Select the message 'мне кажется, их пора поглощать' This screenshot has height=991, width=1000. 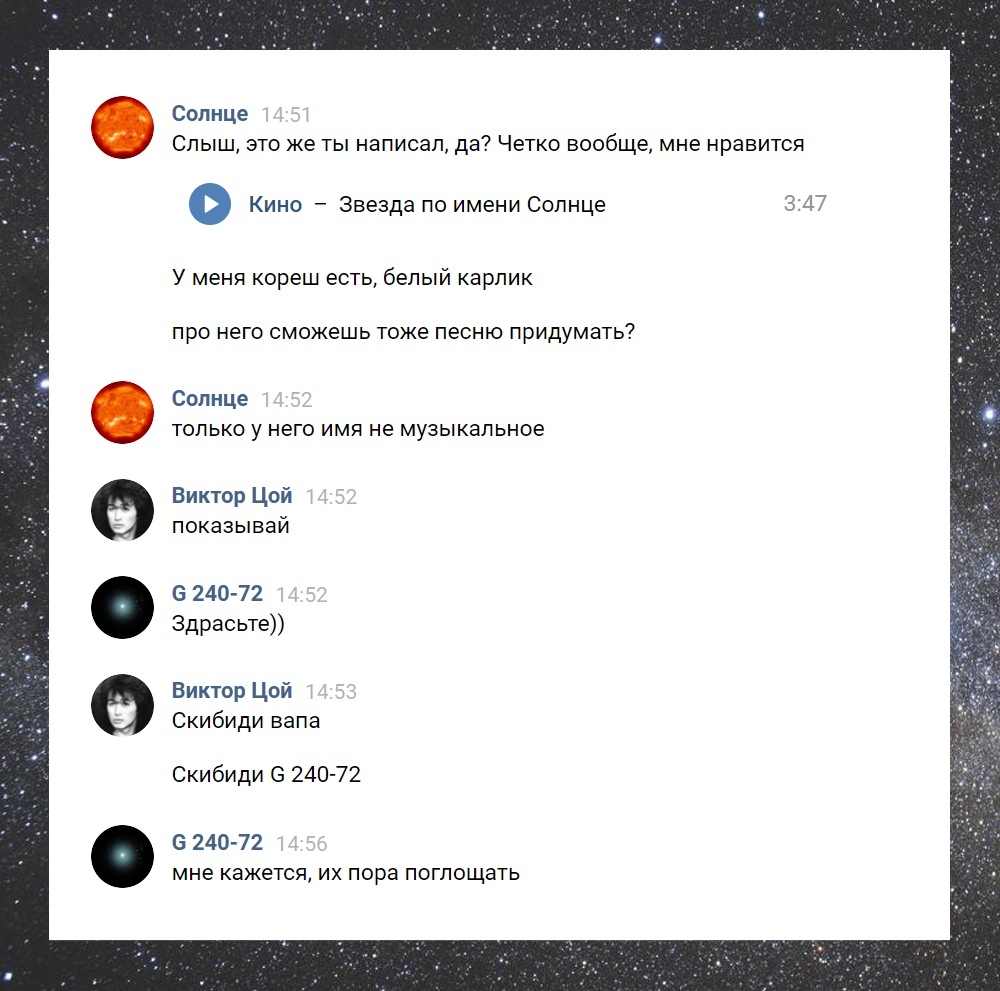tap(346, 873)
